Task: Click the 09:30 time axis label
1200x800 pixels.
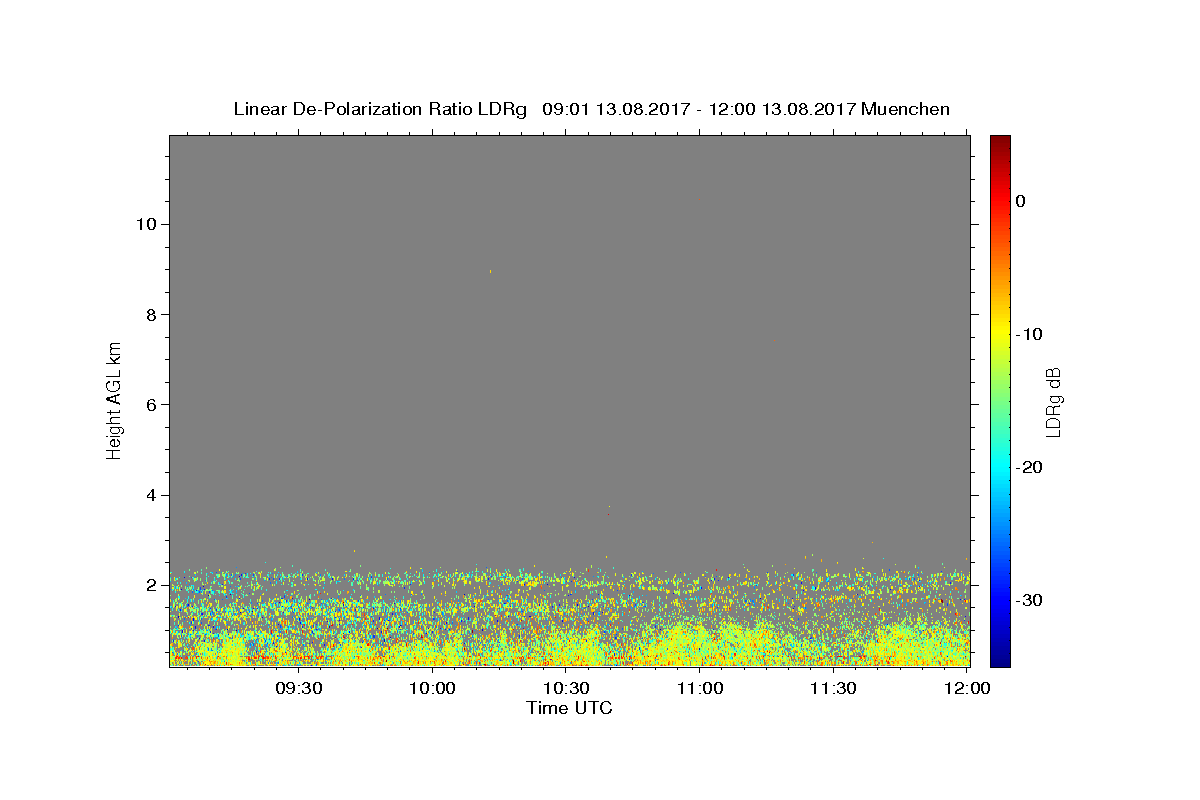Action: click(299, 688)
